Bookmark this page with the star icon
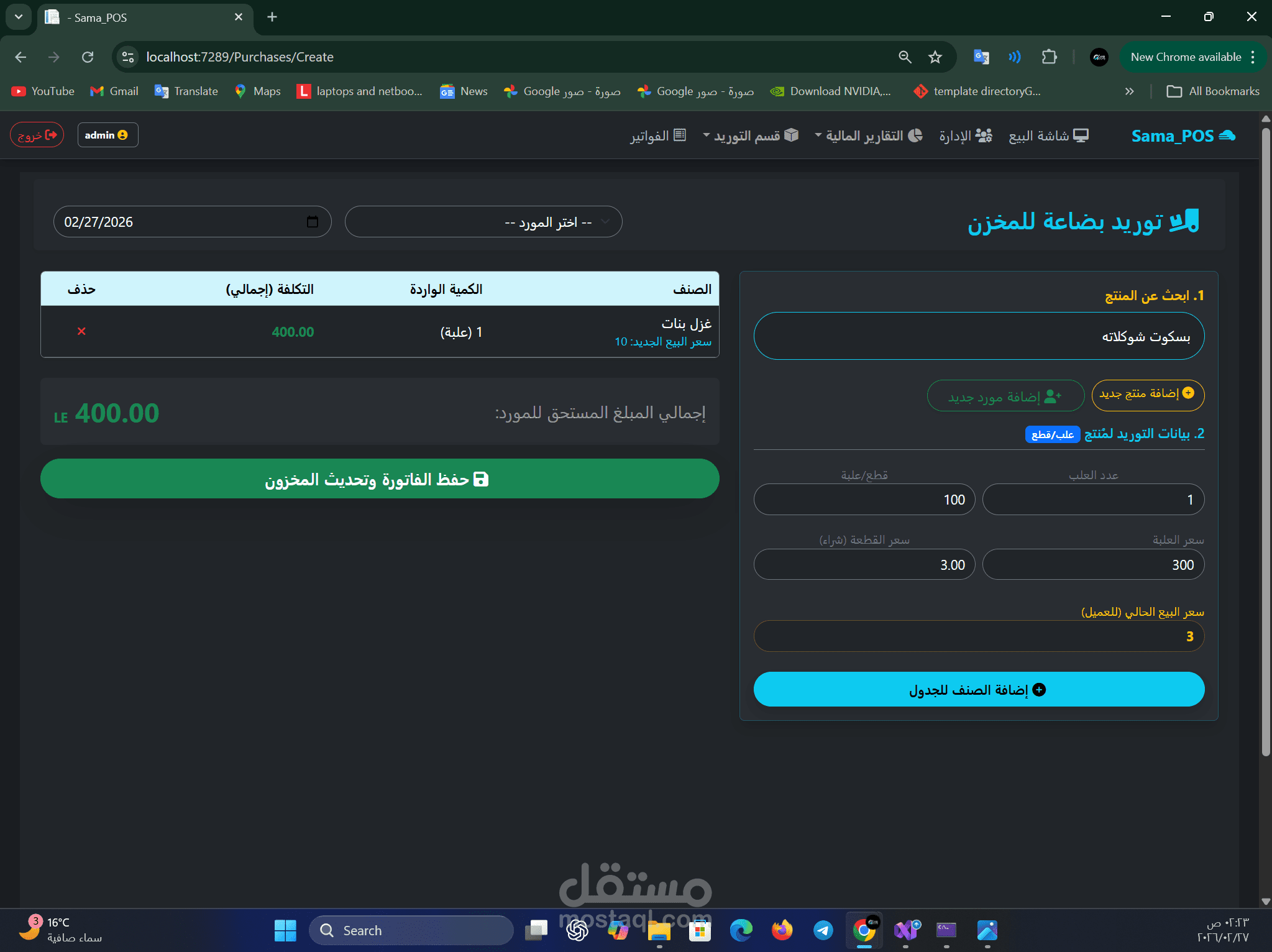Image resolution: width=1272 pixels, height=952 pixels. (935, 57)
